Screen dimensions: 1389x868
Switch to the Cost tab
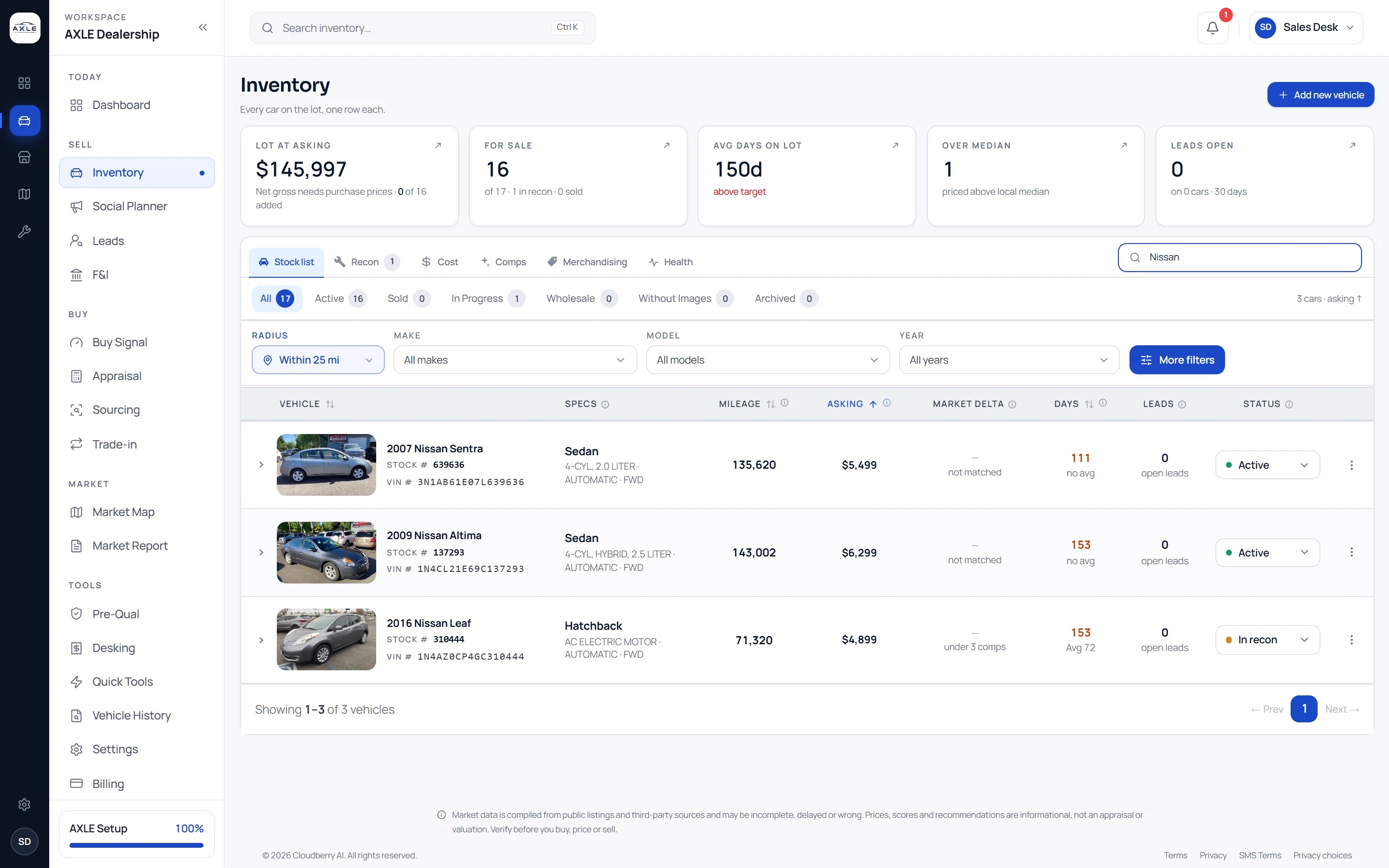(440, 262)
